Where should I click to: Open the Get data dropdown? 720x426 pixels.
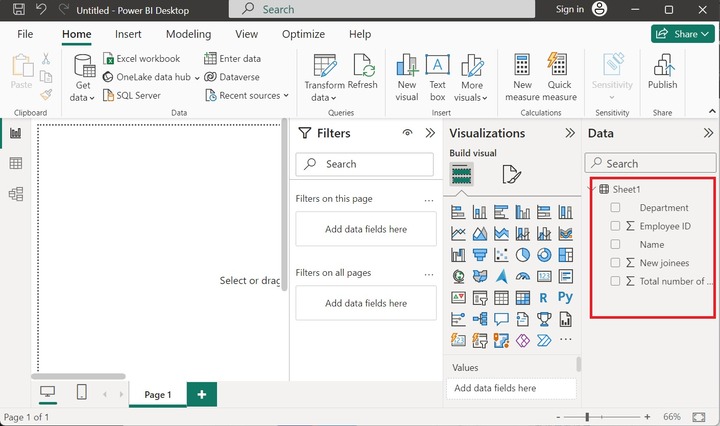(x=83, y=78)
